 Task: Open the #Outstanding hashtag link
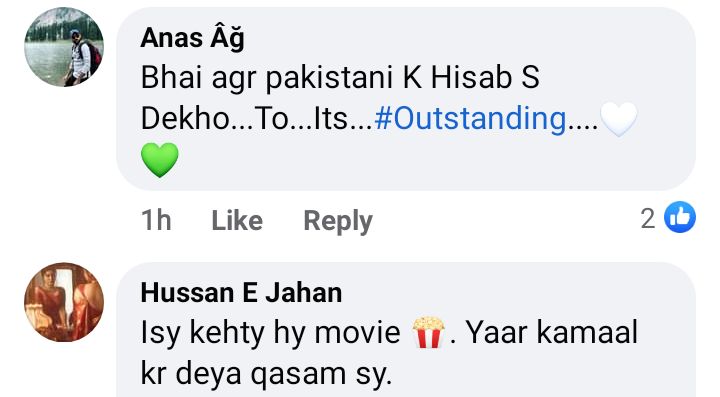pos(470,118)
